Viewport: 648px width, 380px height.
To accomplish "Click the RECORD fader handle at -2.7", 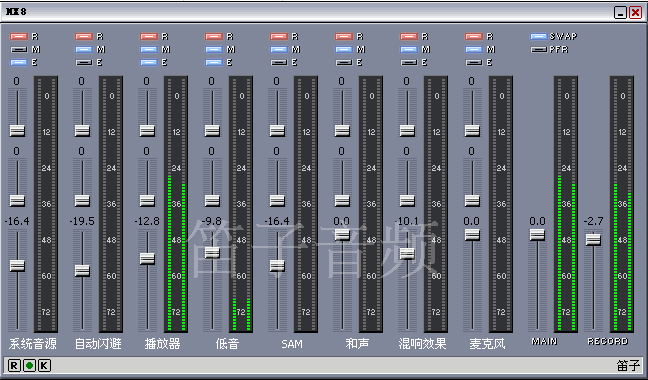I will pyautogui.click(x=593, y=240).
